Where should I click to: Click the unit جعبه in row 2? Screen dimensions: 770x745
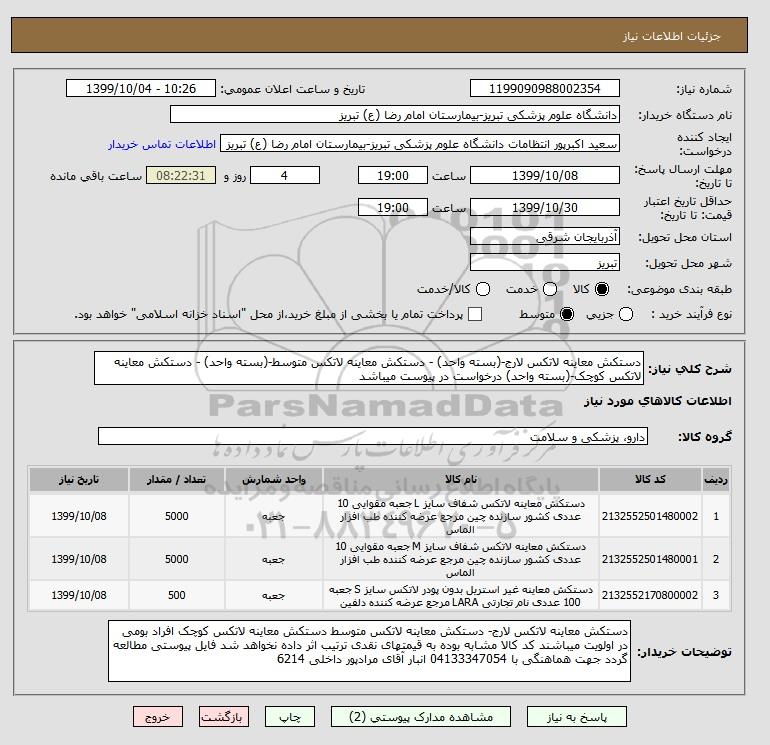[274, 559]
